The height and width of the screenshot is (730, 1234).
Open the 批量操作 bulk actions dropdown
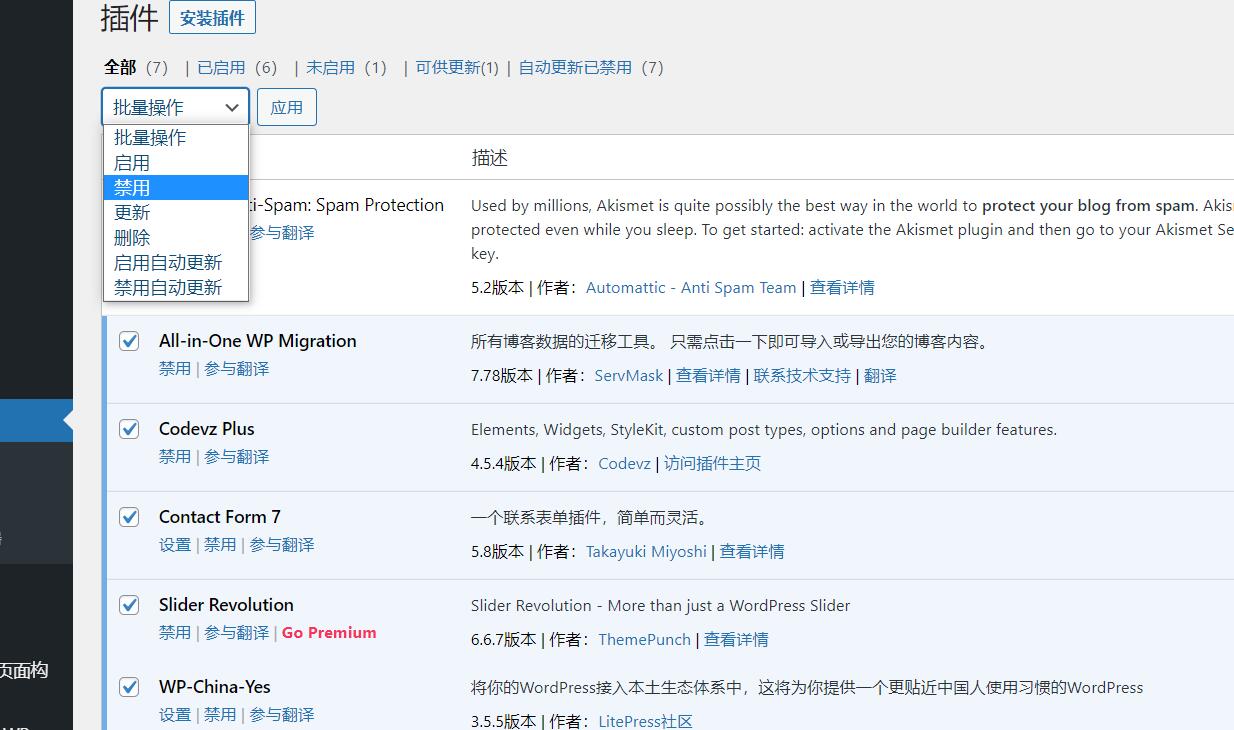175,107
